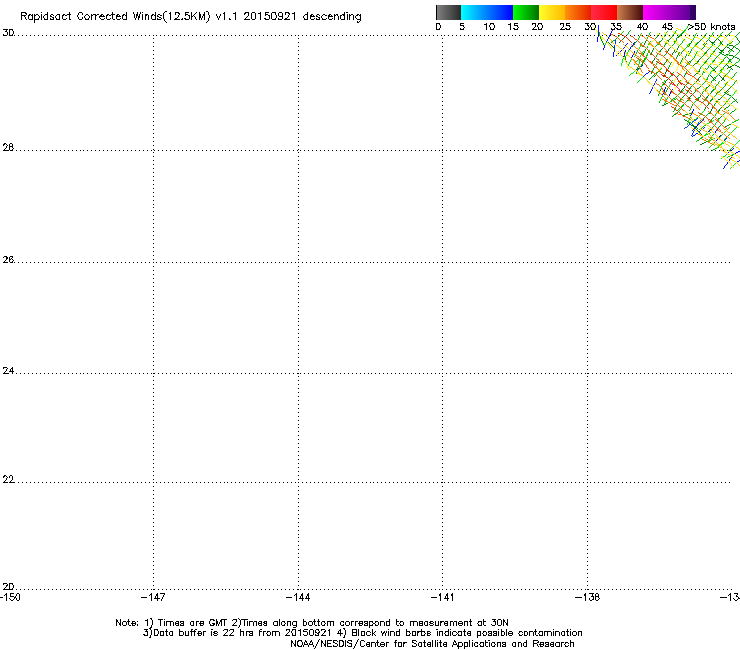740x650 pixels.
Task: Pick the orange 25-30 knots legend segment
Action: click(x=578, y=12)
